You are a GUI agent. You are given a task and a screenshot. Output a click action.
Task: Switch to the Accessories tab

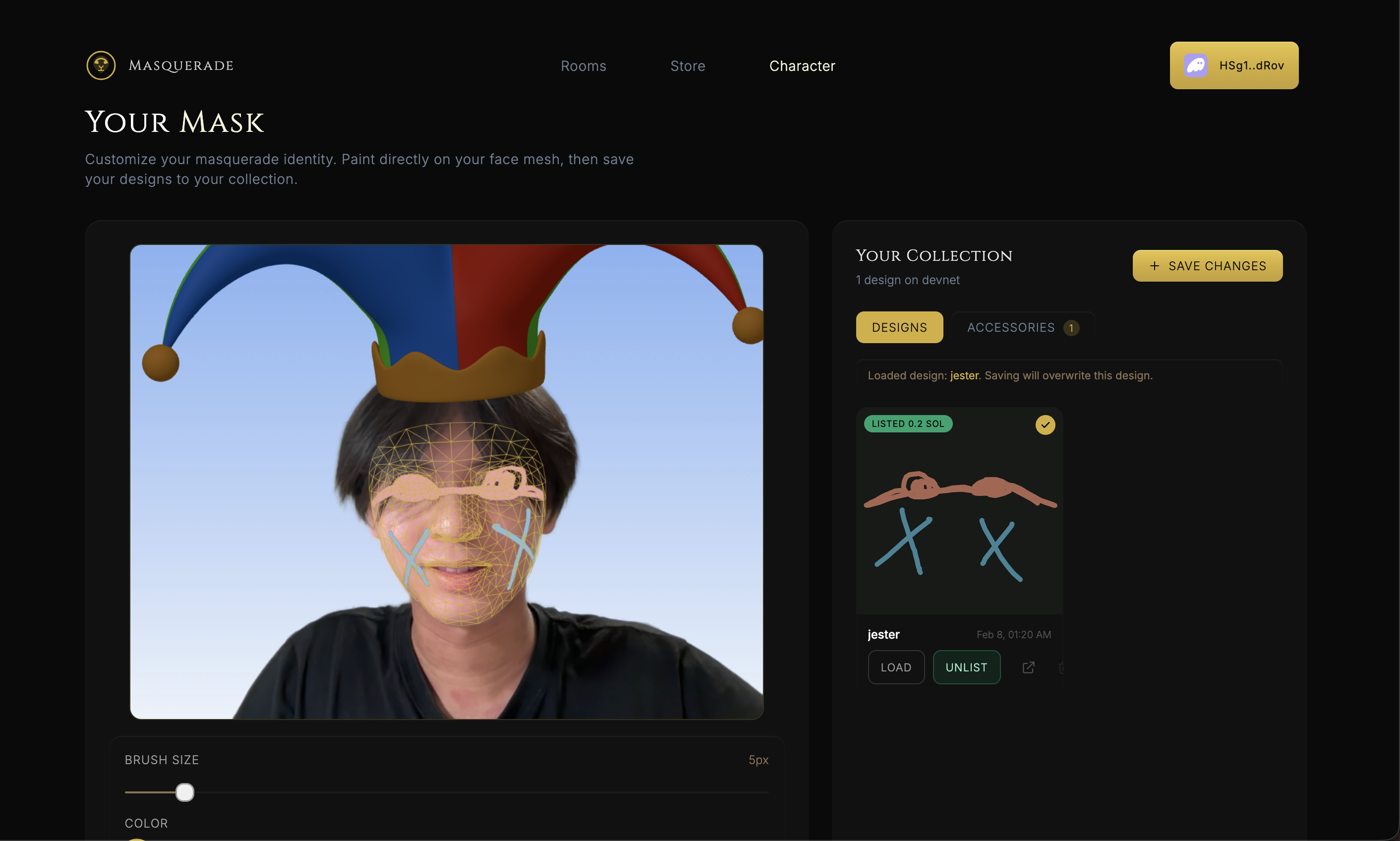1010,328
